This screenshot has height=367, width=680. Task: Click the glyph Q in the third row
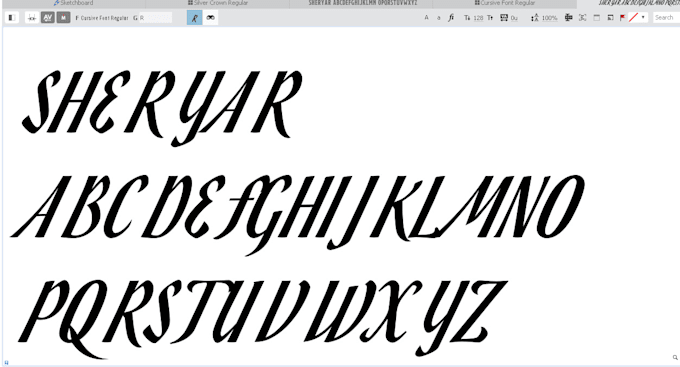(x=85, y=319)
